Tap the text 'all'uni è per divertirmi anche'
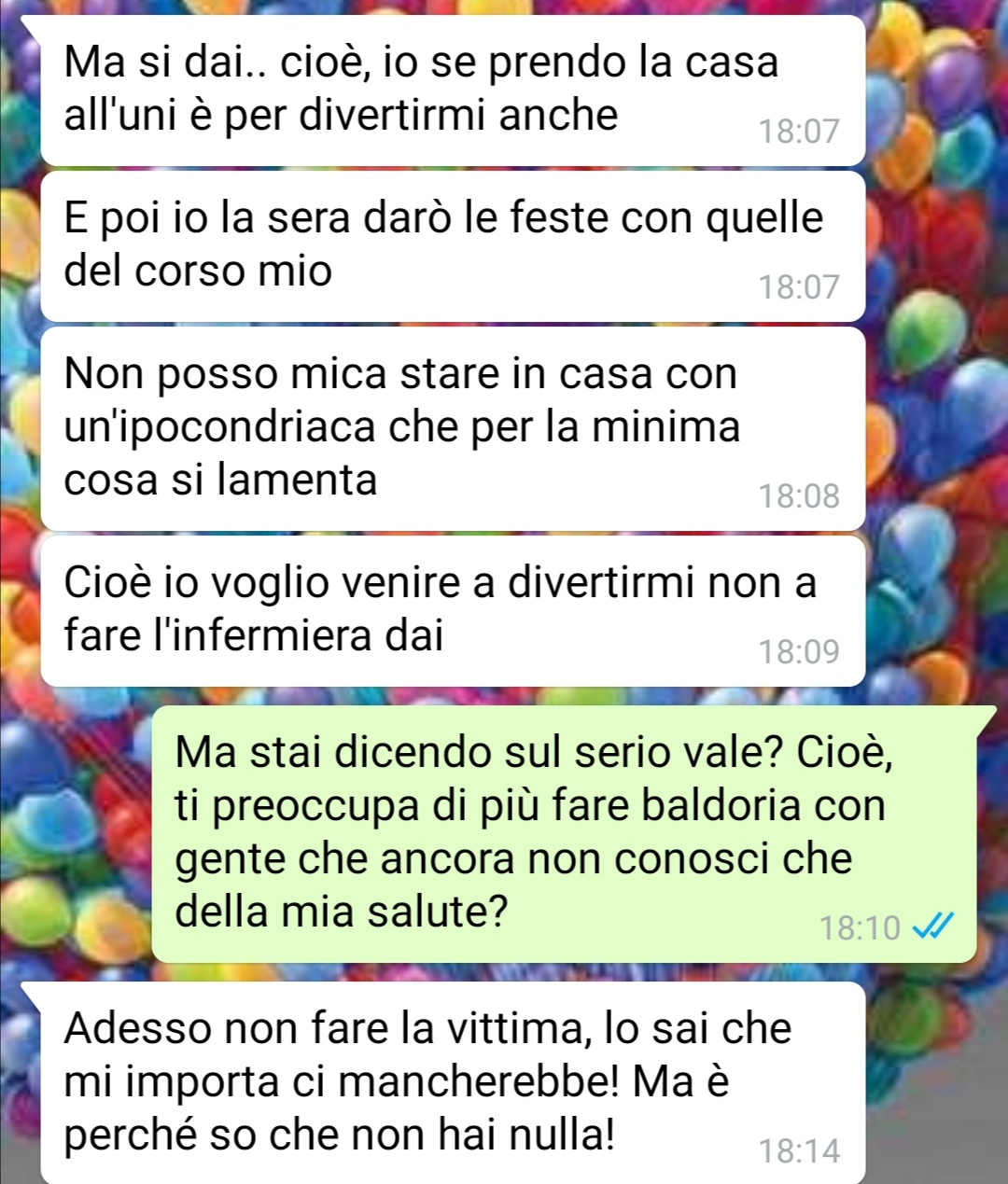This screenshot has height=1184, width=1008. (x=341, y=115)
